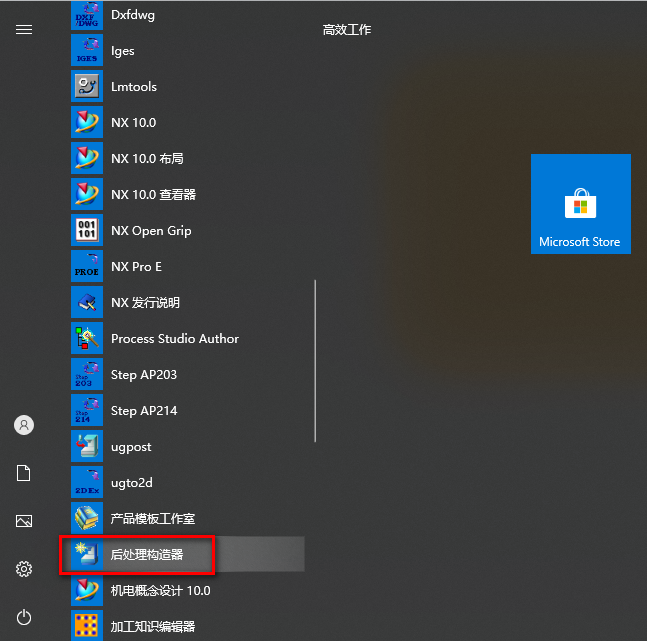Launch the Step AP203 icon
Screen dimensions: 647x641
coord(88,375)
